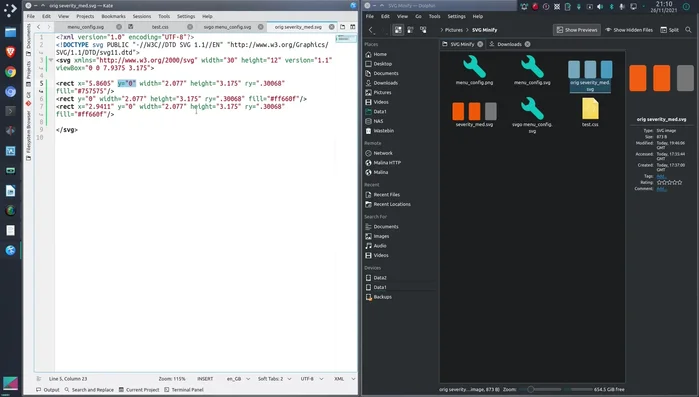This screenshot has height=397, width=699.
Task: Click Add comment link in info panel
Action: [661, 188]
